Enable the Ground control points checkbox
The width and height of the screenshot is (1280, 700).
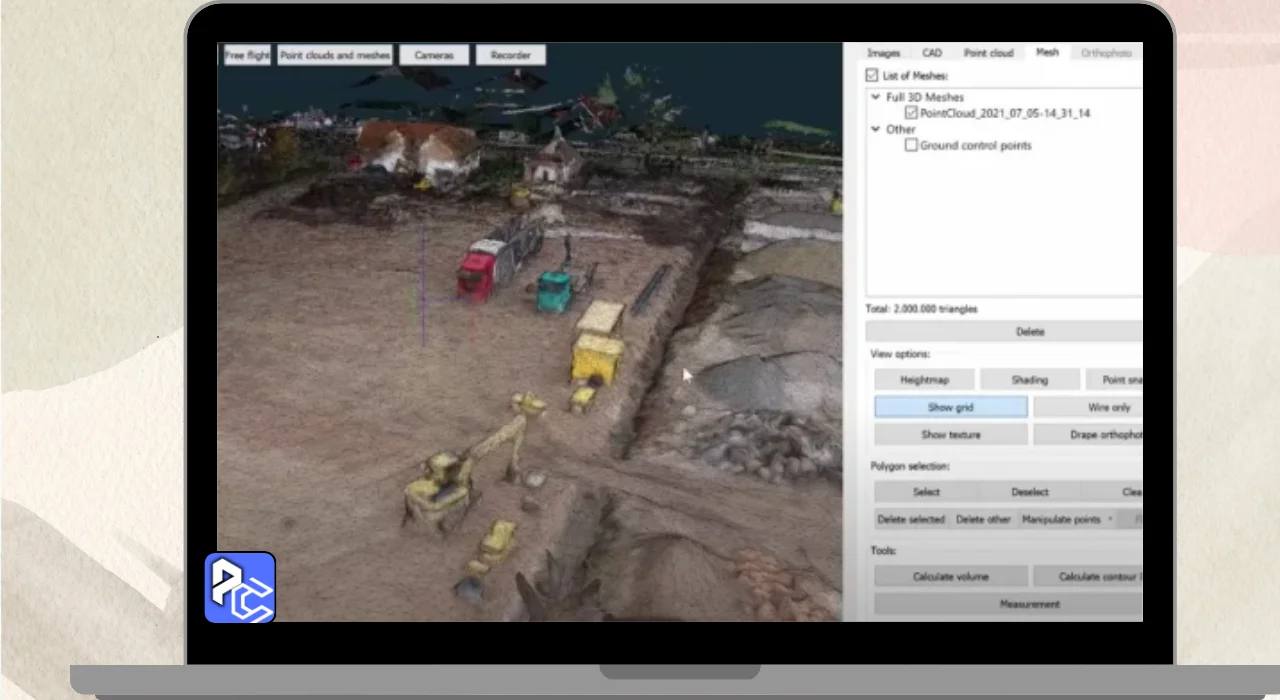(910, 146)
